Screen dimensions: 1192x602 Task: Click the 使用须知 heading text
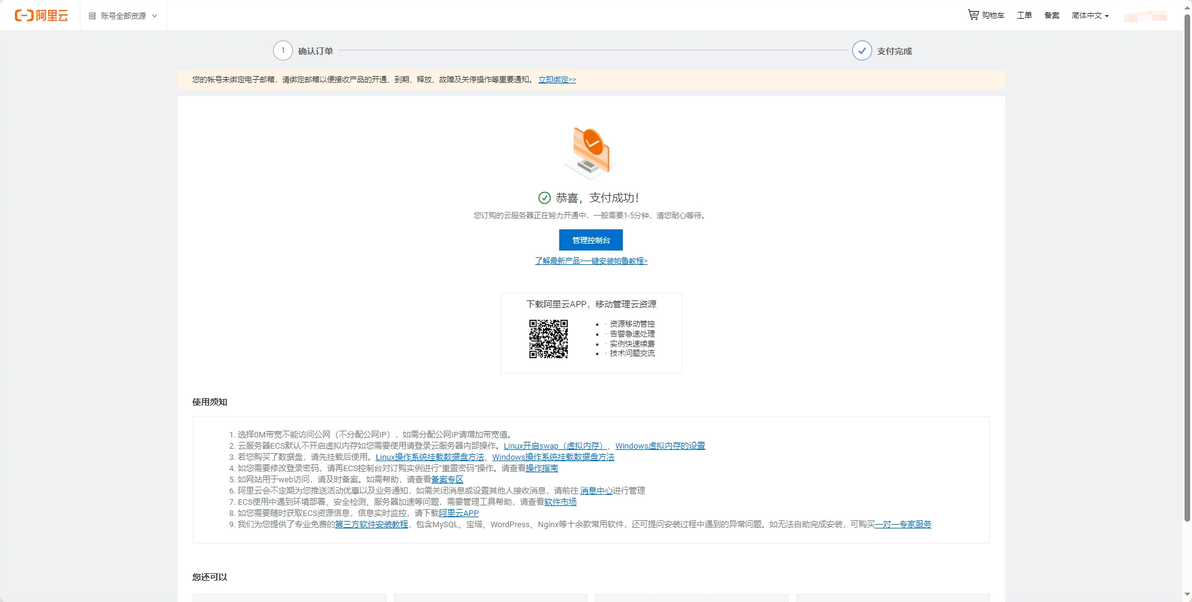point(210,402)
